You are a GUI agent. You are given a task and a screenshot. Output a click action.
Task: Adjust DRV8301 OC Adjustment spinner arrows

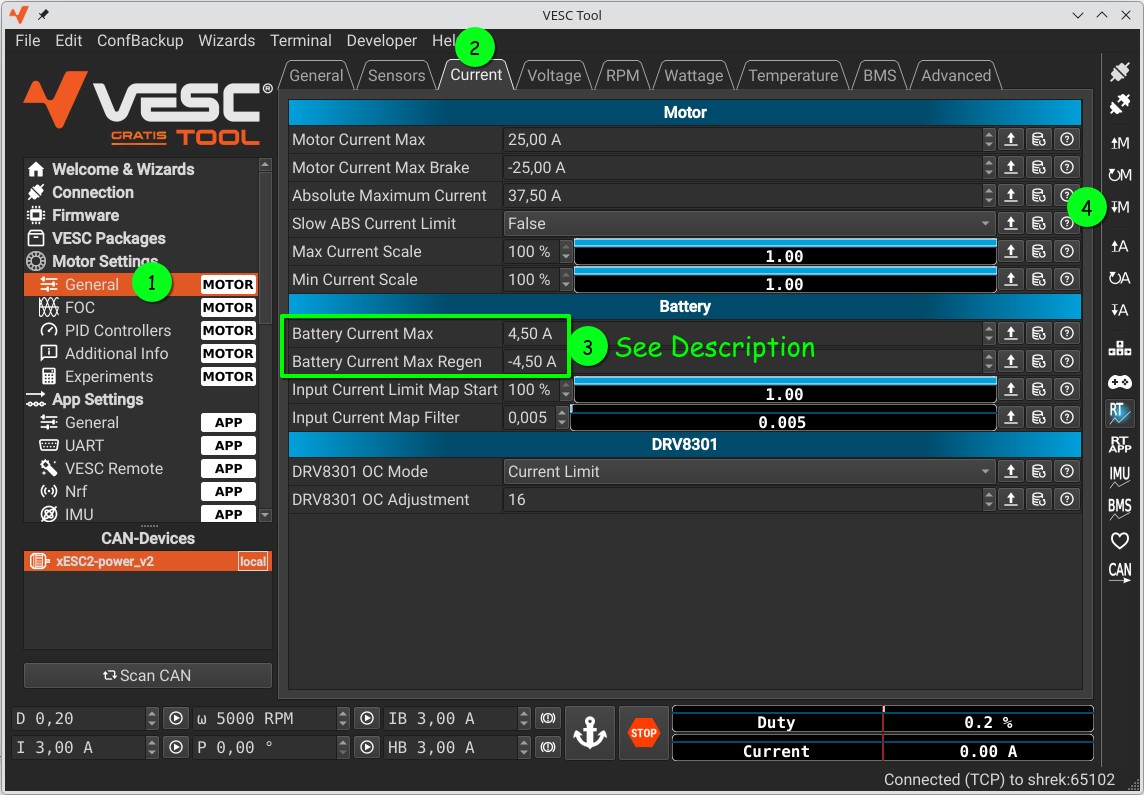989,500
